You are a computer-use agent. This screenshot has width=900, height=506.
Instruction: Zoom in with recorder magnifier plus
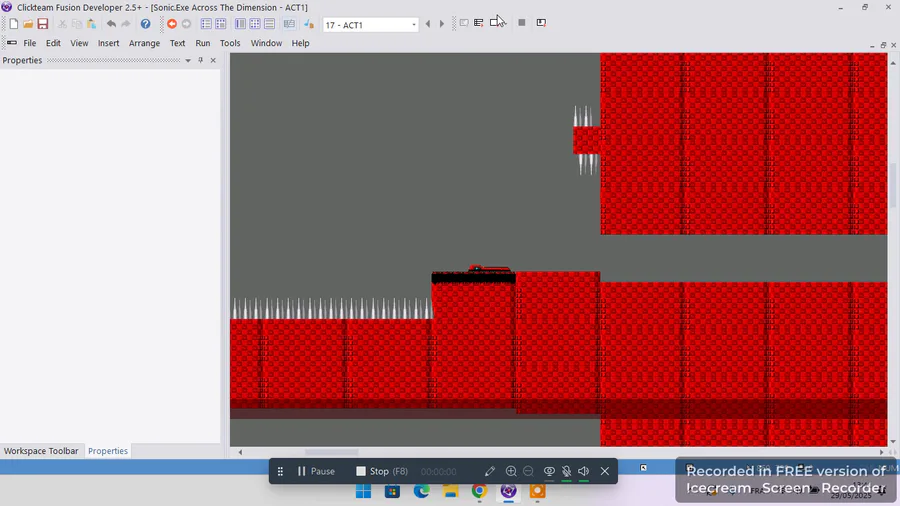[511, 471]
